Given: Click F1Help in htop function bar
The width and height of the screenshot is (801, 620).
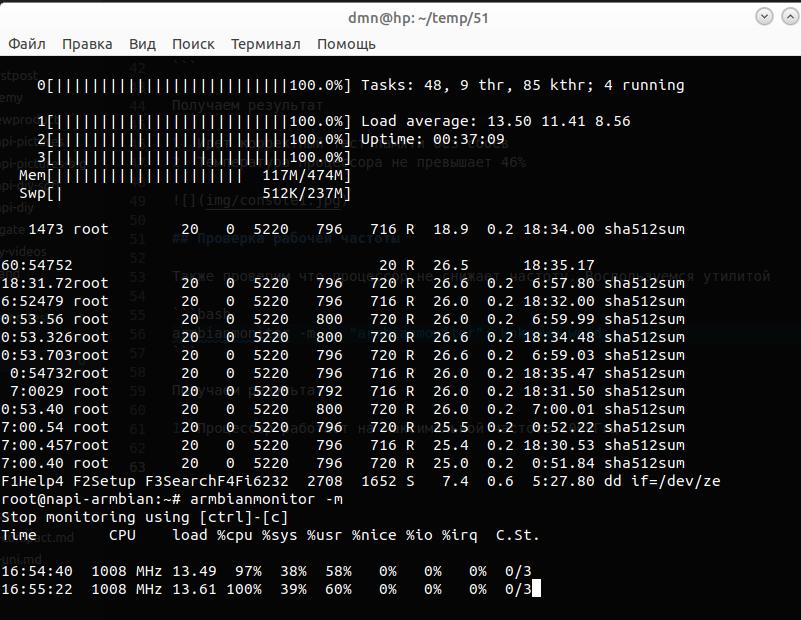Looking at the screenshot, I should tap(25, 481).
